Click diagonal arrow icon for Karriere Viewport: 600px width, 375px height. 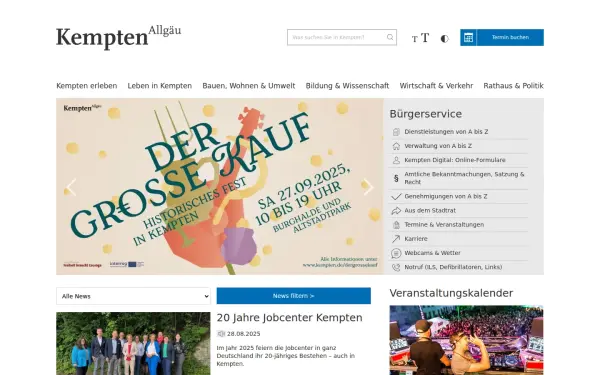coord(396,239)
